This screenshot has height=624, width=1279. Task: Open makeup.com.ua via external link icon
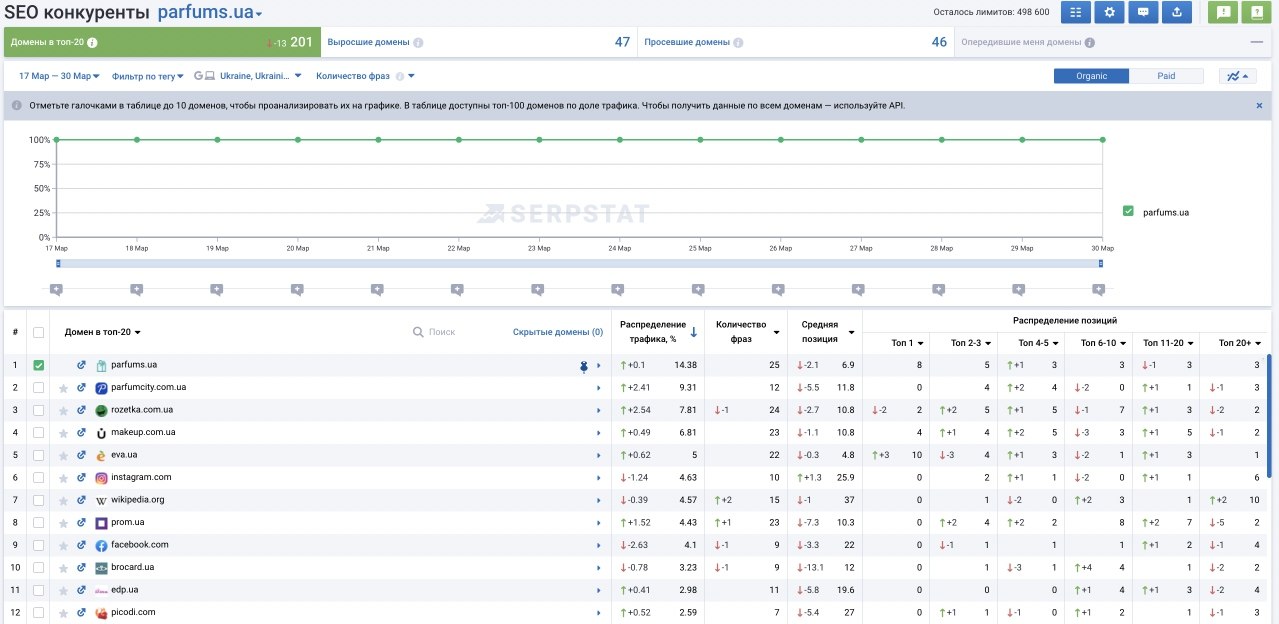(x=82, y=433)
